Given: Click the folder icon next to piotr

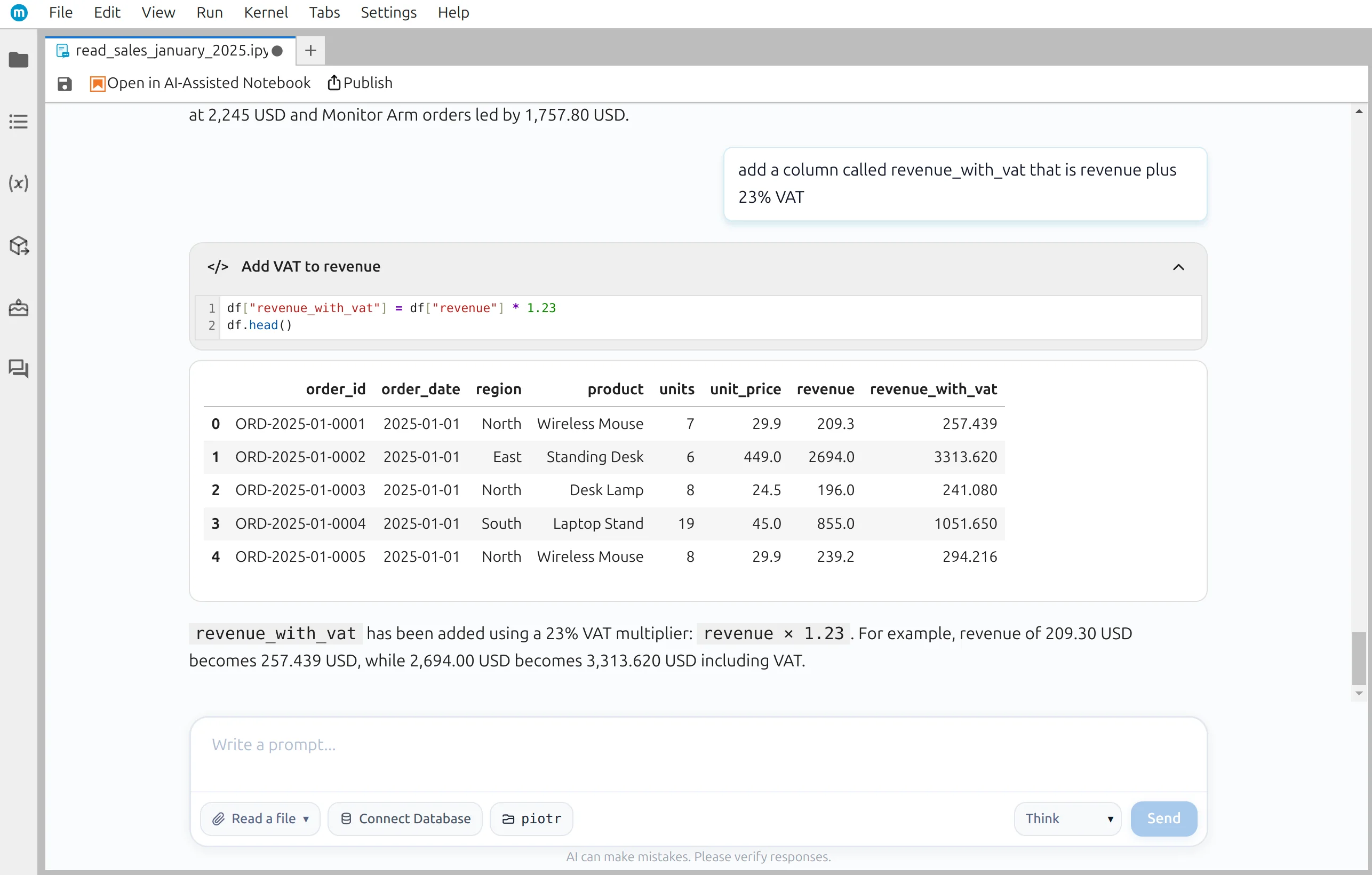Looking at the screenshot, I should [508, 819].
